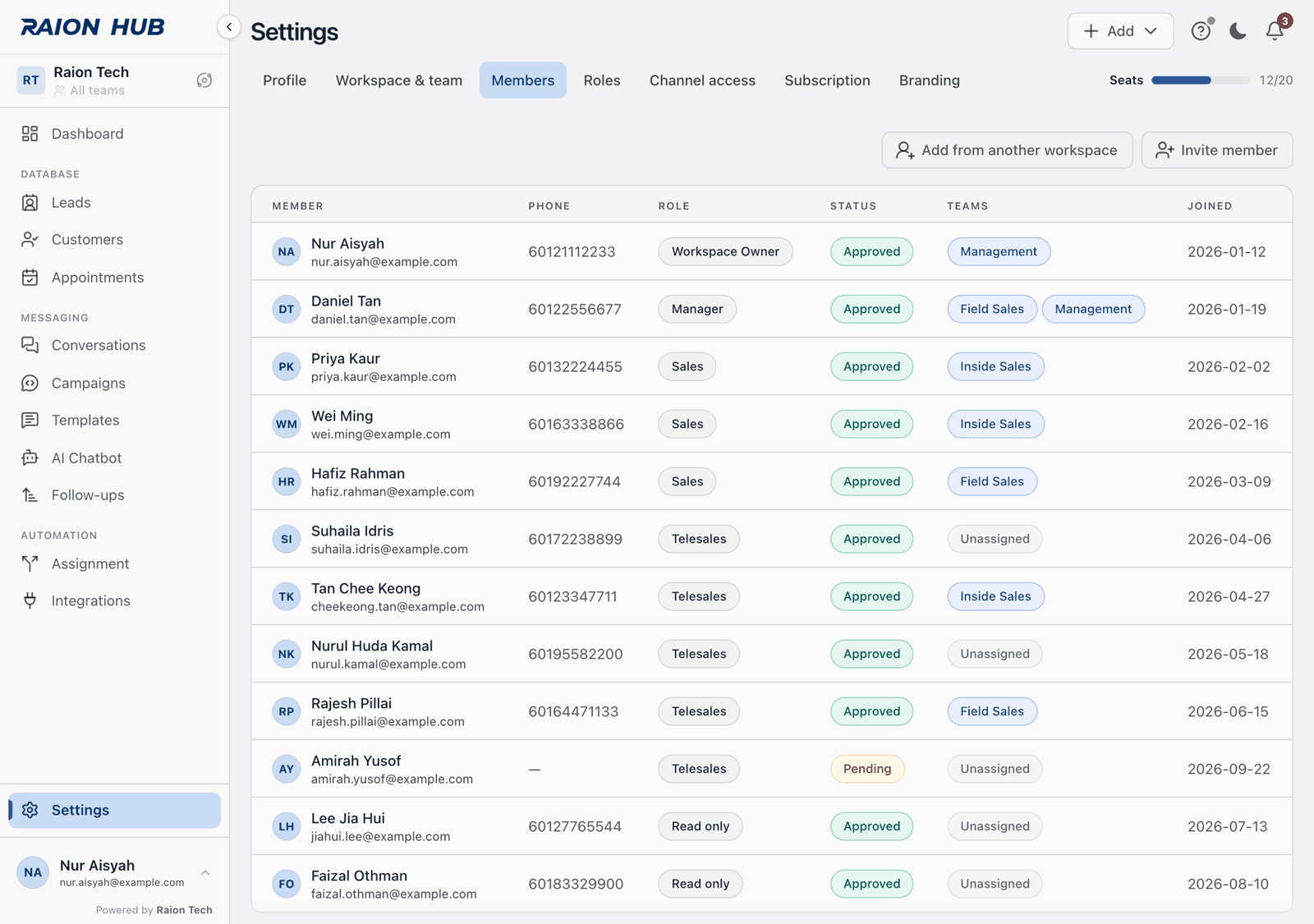
Task: Switch to the Workspace & team tab
Action: click(399, 80)
